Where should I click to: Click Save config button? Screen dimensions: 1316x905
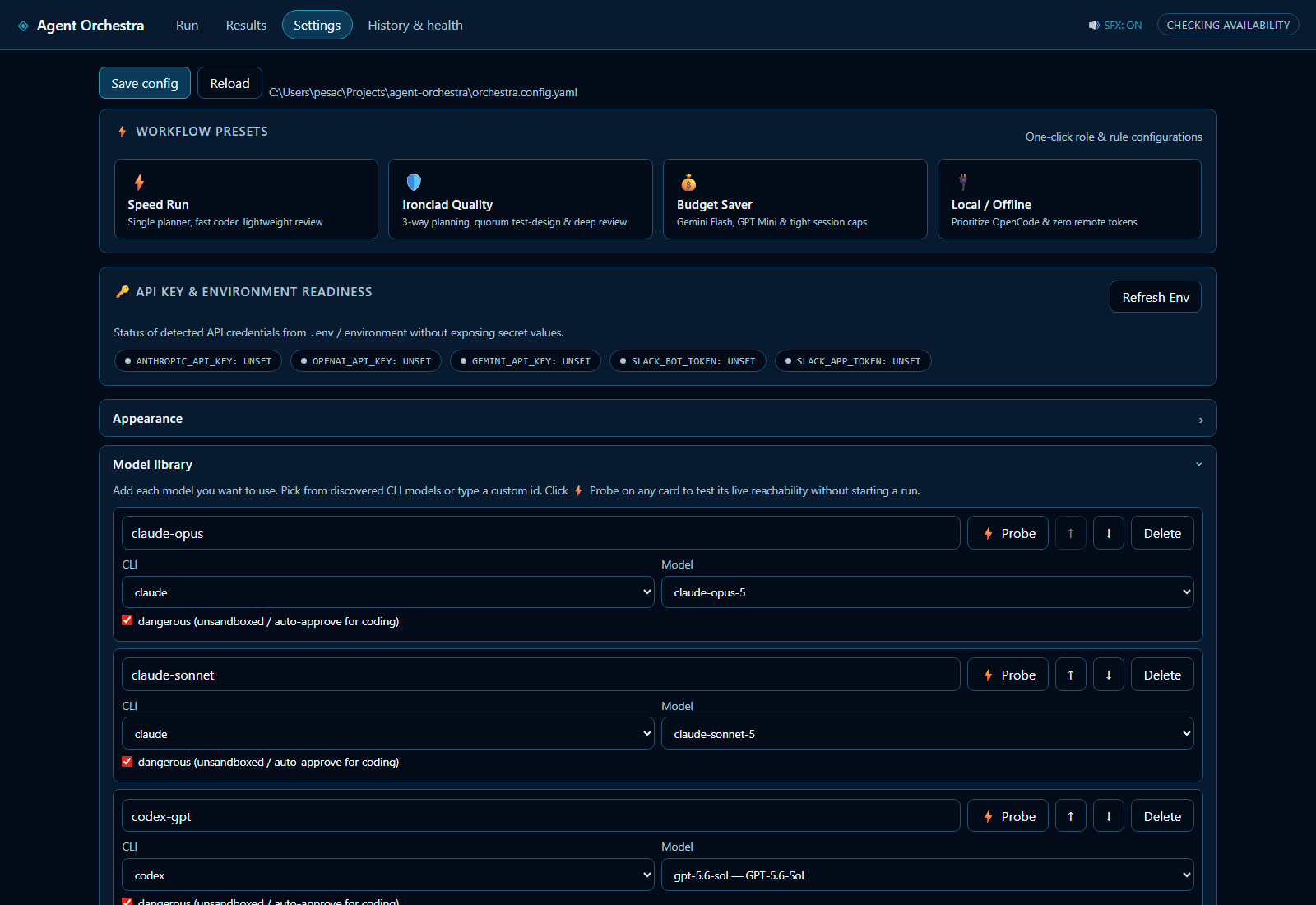(x=145, y=83)
